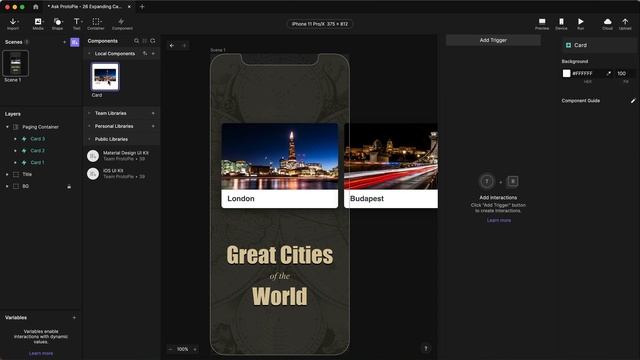Viewport: 640px width, 360px height.
Task: Click the Add Trigger button
Action: (493, 40)
